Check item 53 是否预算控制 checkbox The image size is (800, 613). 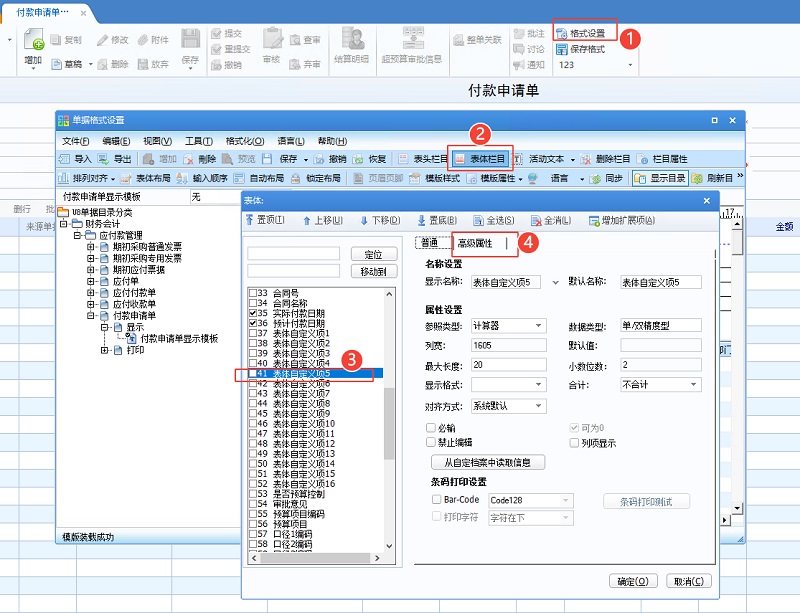[x=253, y=494]
